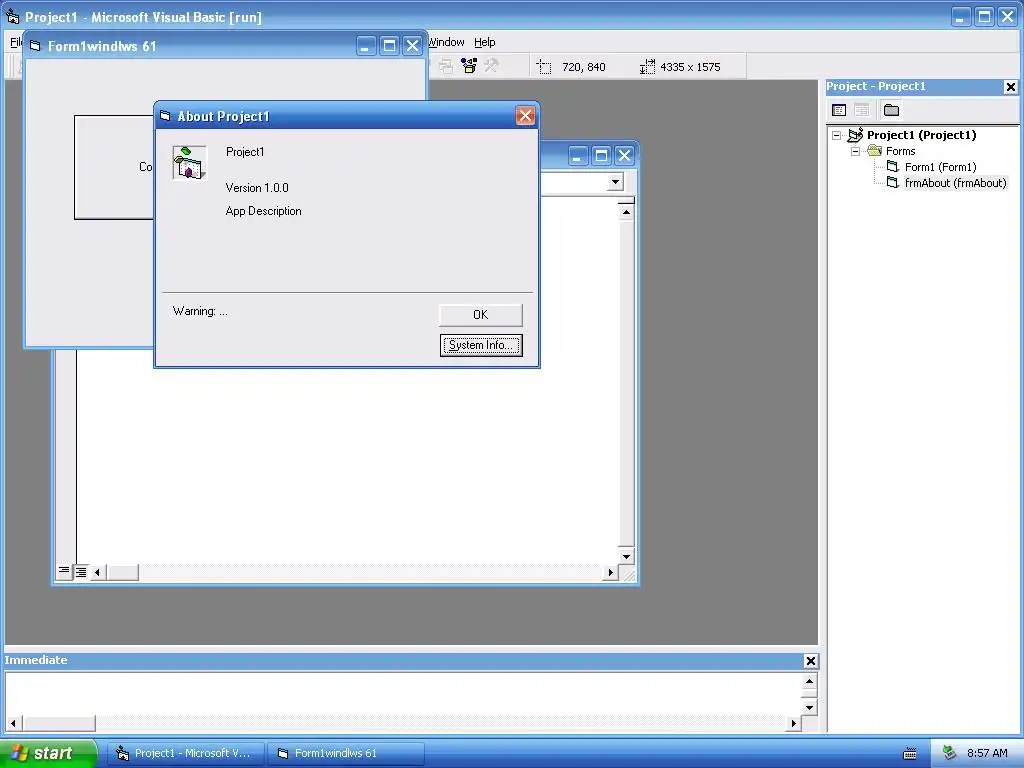Click the Project1 project icon in tree
The width and height of the screenshot is (1024, 768).
[856, 135]
